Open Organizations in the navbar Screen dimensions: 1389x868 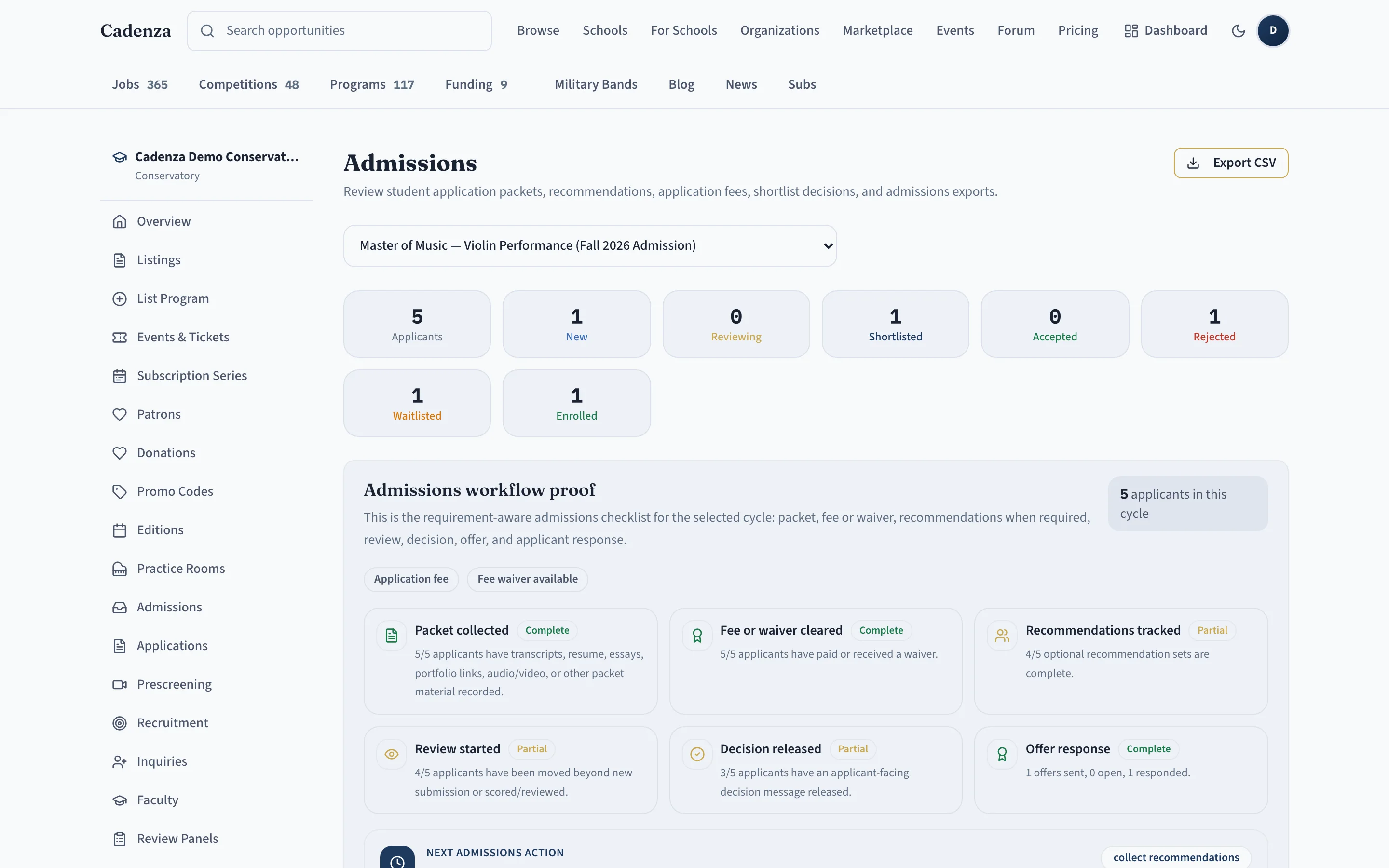click(779, 30)
